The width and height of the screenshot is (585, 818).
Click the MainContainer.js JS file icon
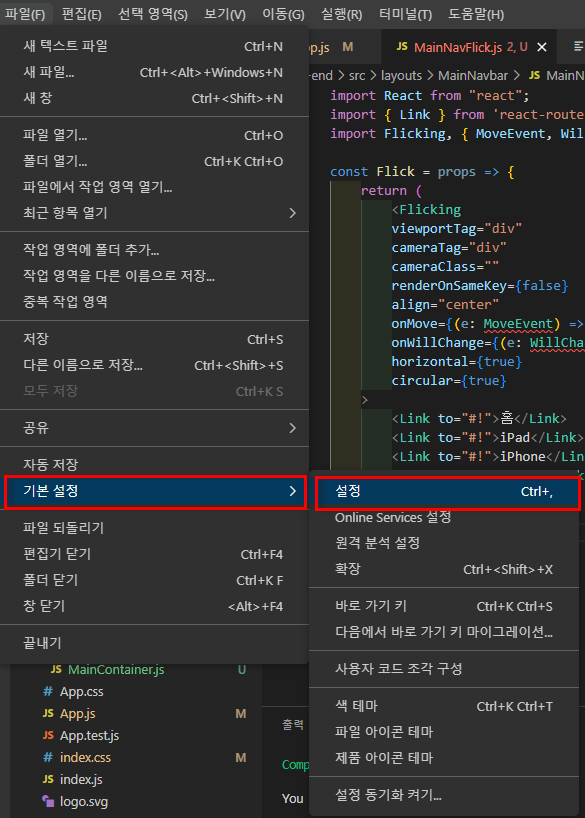[56, 669]
